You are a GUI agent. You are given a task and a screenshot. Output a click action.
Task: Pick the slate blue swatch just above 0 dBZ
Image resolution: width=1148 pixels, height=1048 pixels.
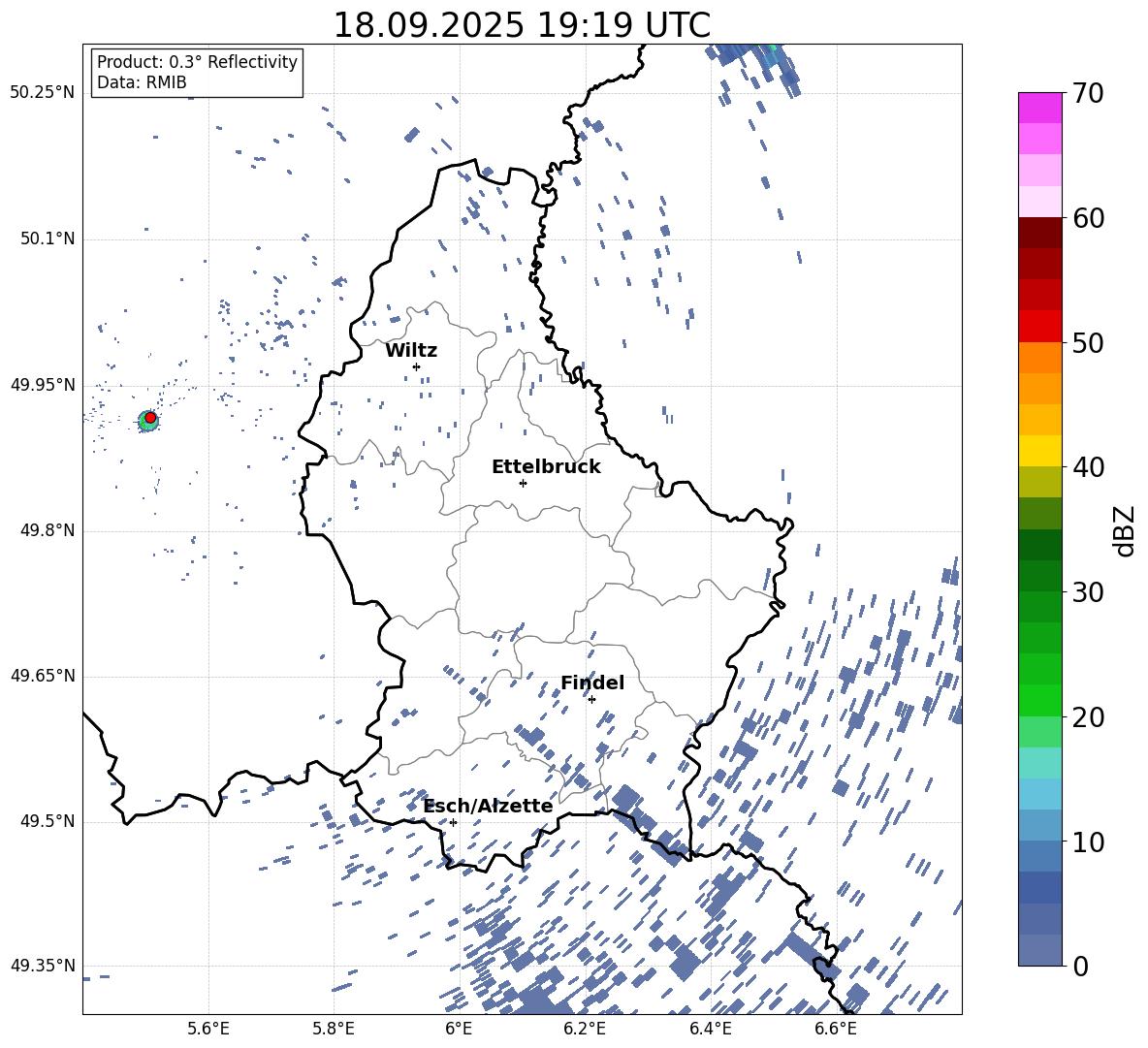(1039, 950)
